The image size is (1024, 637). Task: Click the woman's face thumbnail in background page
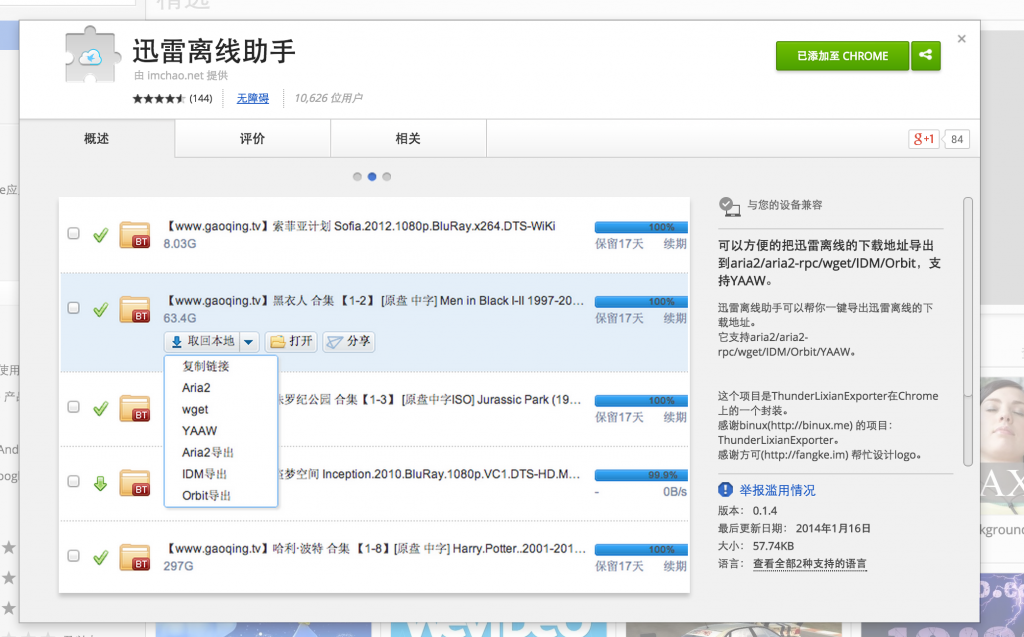tap(1002, 446)
